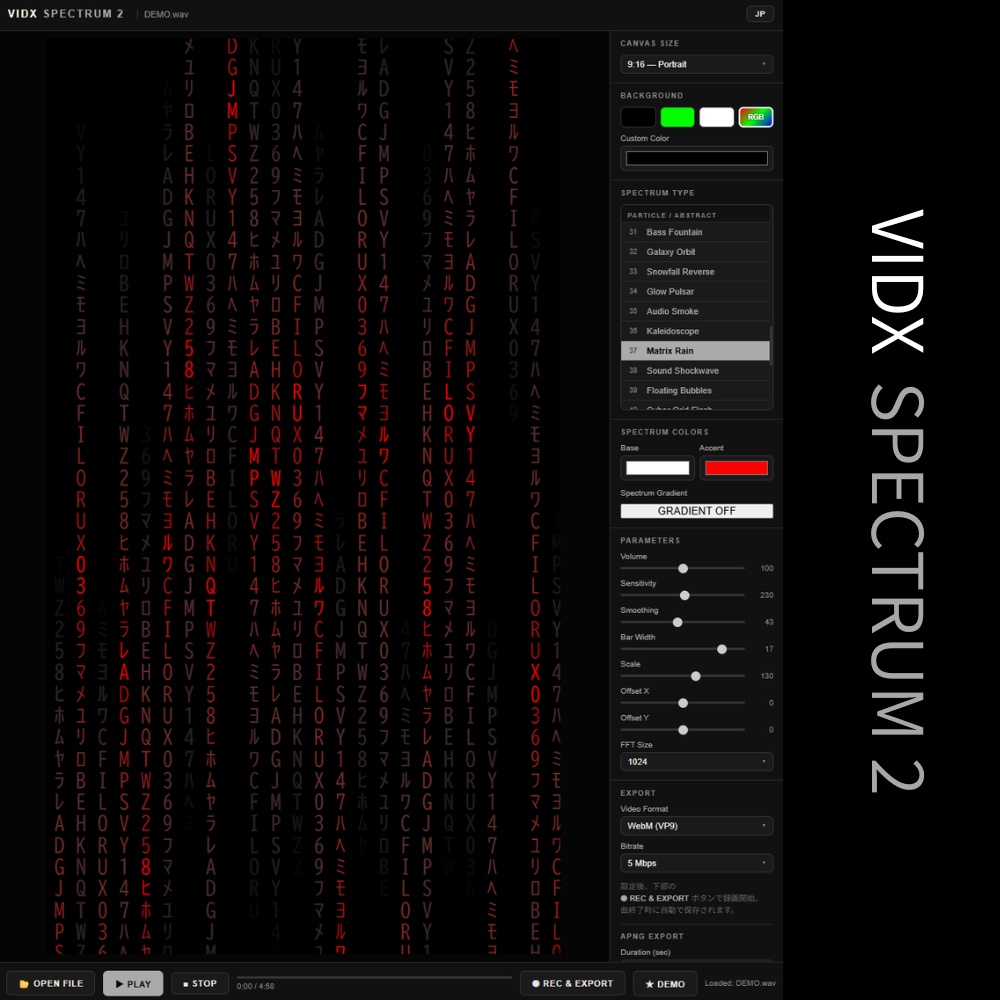Select Floating Bubbles spectrum type
Image resolution: width=1000 pixels, height=1000 pixels.
click(x=695, y=390)
